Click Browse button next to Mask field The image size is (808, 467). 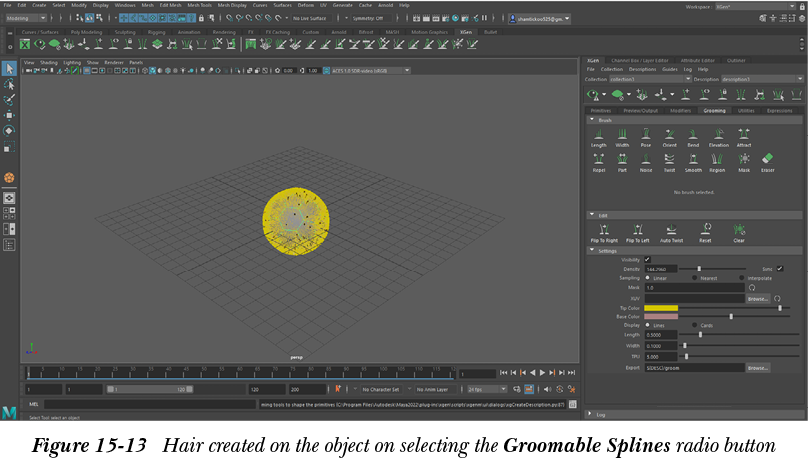click(758, 298)
